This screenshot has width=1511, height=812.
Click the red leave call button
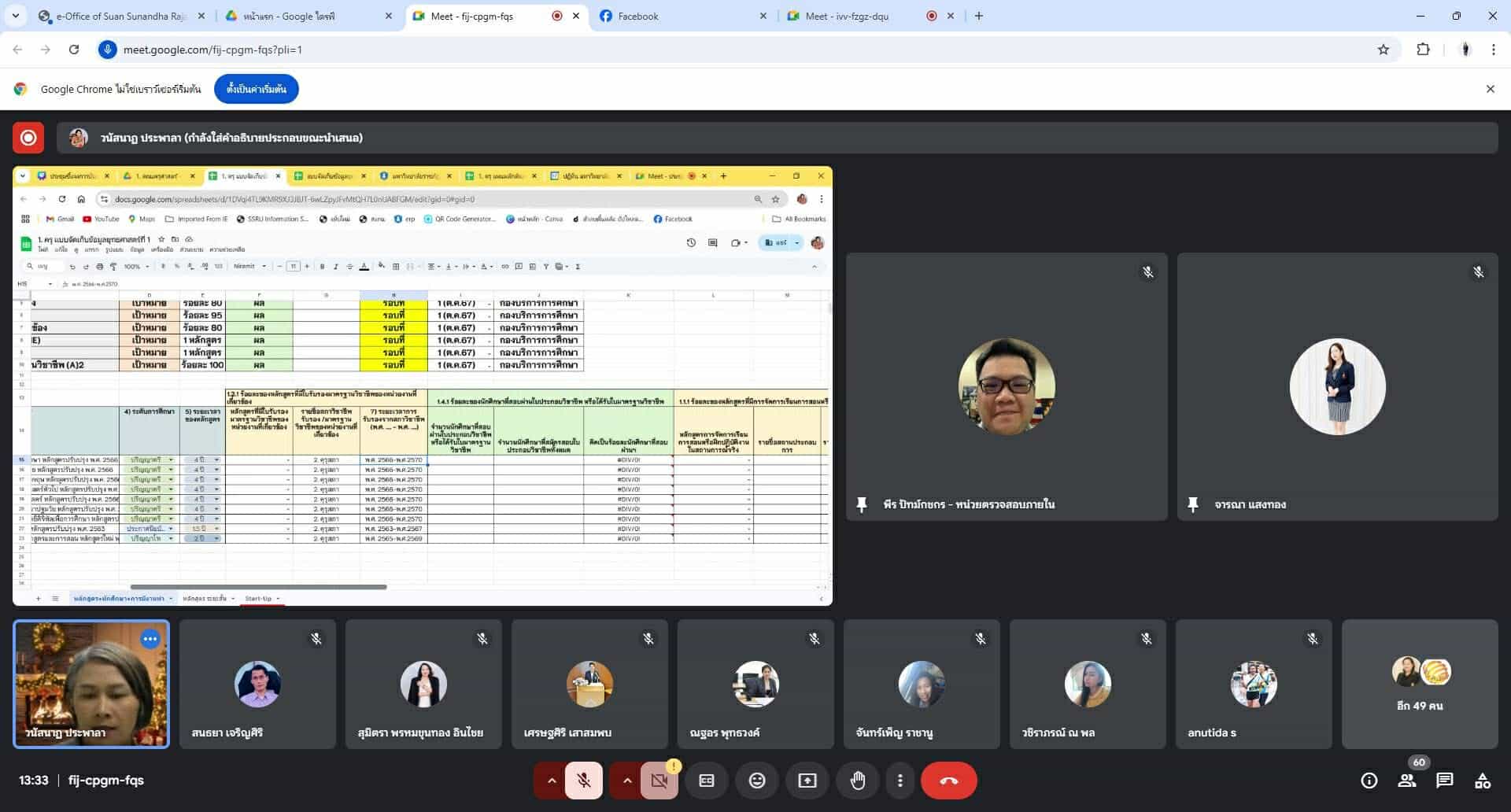coord(948,781)
